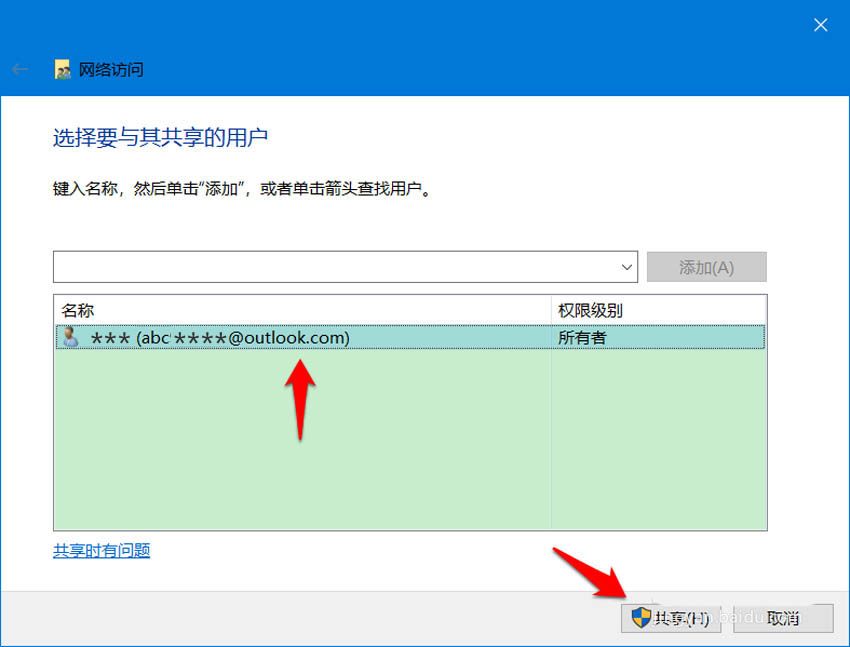Screen dimensions: 850x647
Task: Click the back arrow at the top left
Action: (x=20, y=69)
